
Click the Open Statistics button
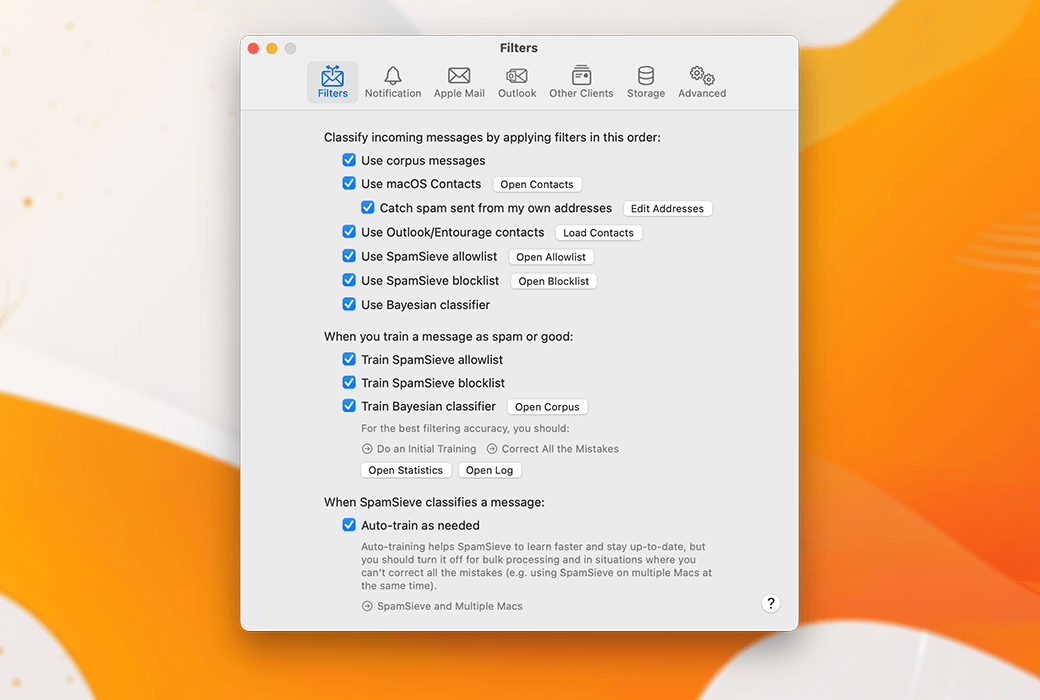(406, 470)
